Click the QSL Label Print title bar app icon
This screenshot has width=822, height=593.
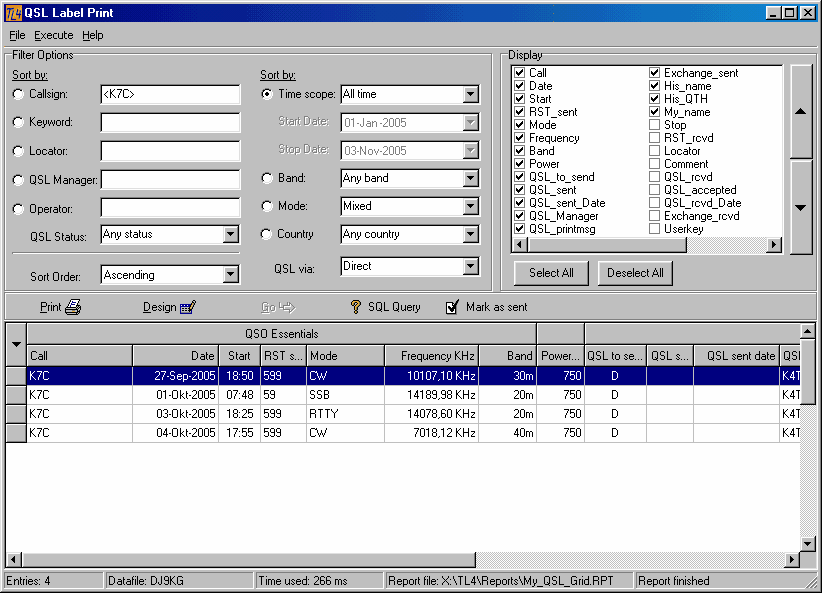(x=13, y=13)
